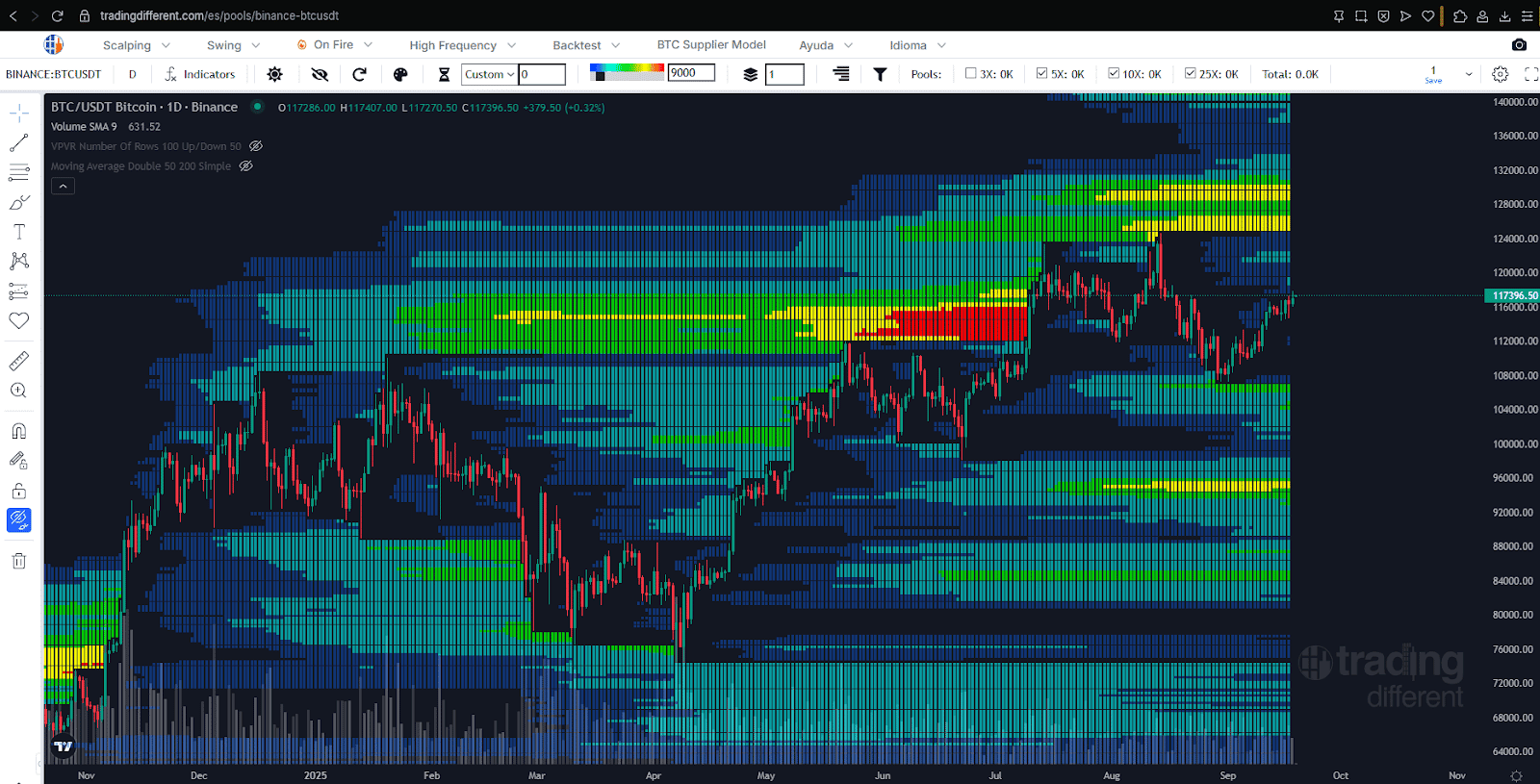This screenshot has width=1540, height=784.
Task: Click the 117396.50 current price label
Action: pos(1513,295)
